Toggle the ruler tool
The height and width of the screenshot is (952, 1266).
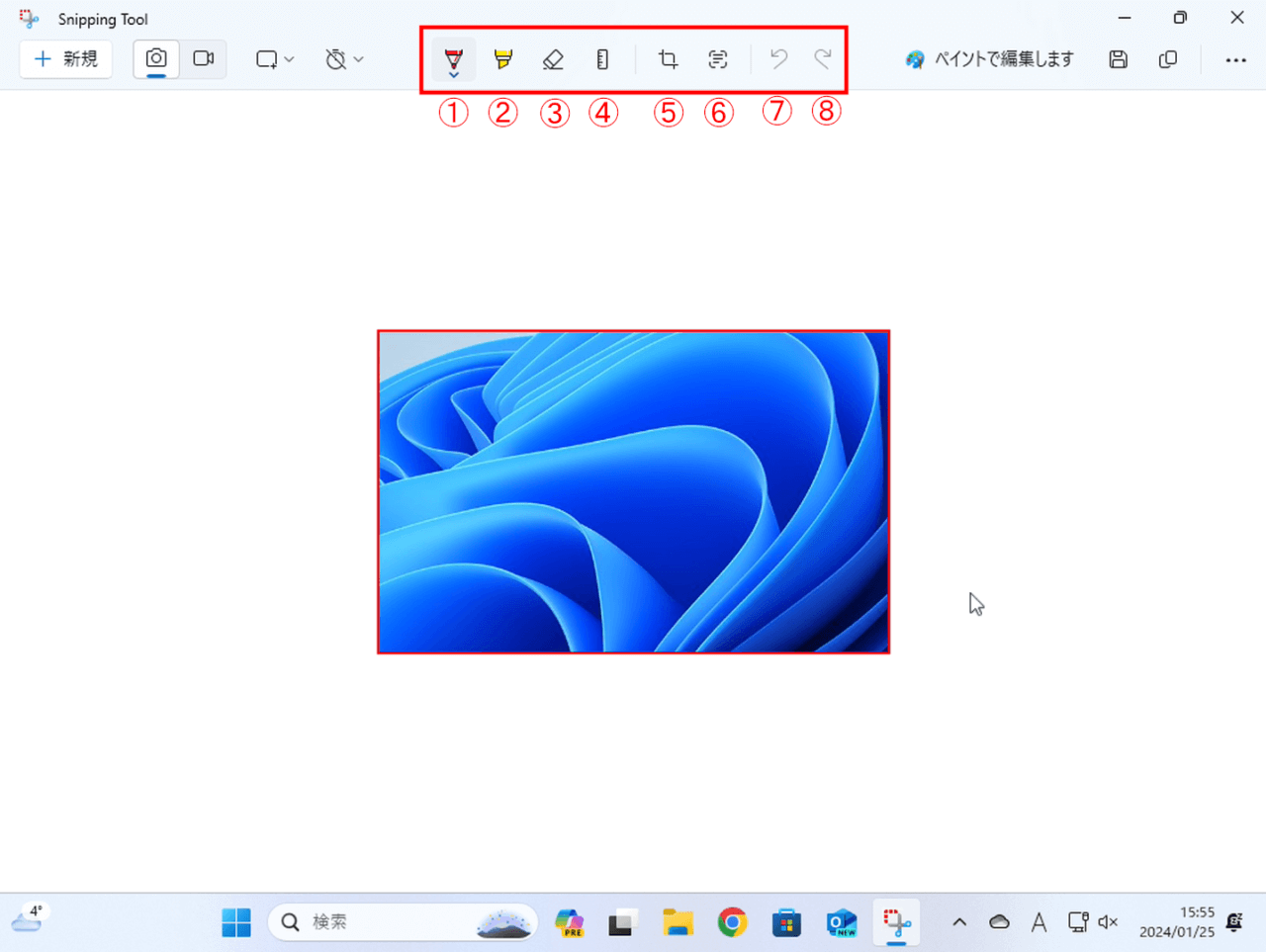point(602,59)
